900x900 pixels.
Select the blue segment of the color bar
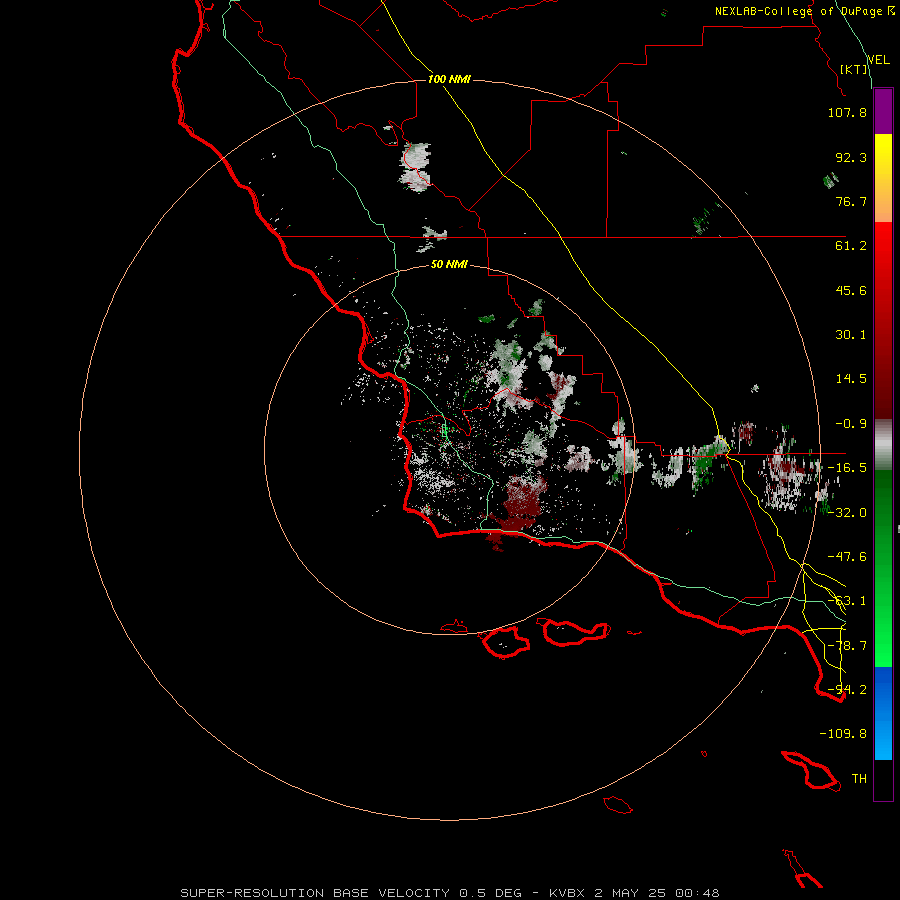tap(883, 713)
